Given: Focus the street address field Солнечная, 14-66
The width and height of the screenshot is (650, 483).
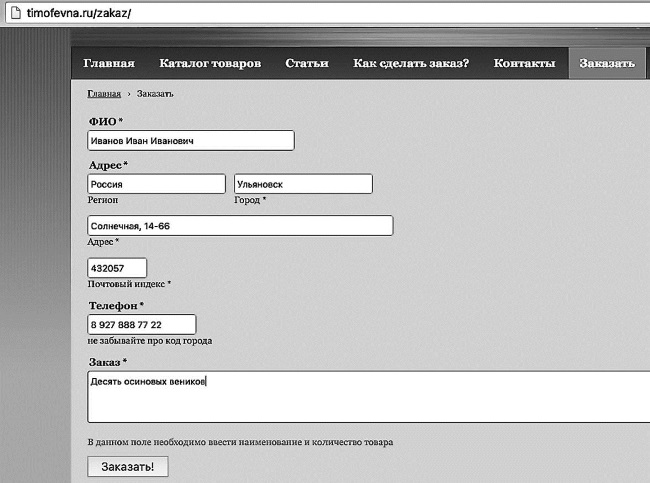Looking at the screenshot, I should click(240, 226).
